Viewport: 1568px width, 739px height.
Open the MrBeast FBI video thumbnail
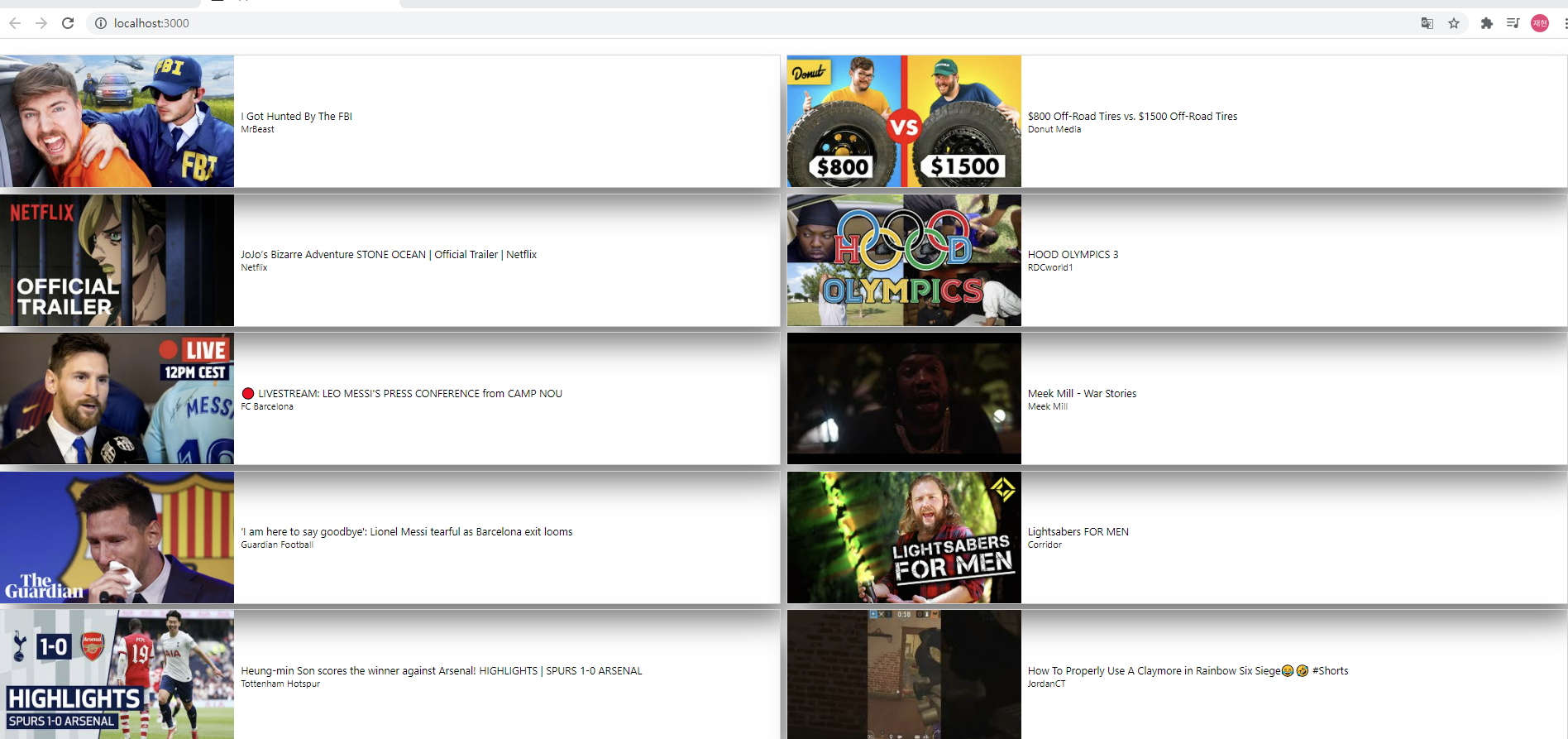click(x=117, y=121)
